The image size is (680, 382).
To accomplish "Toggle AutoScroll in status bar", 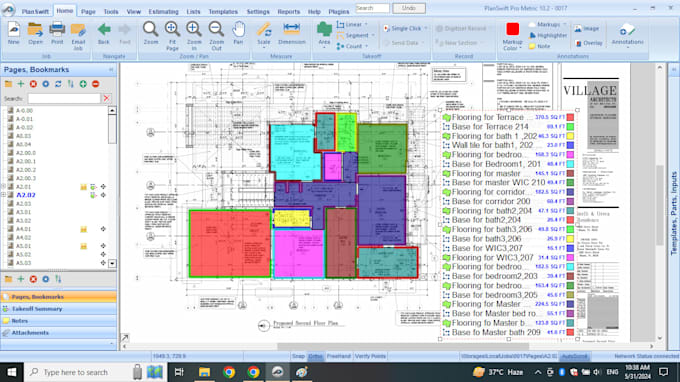I will [x=574, y=356].
